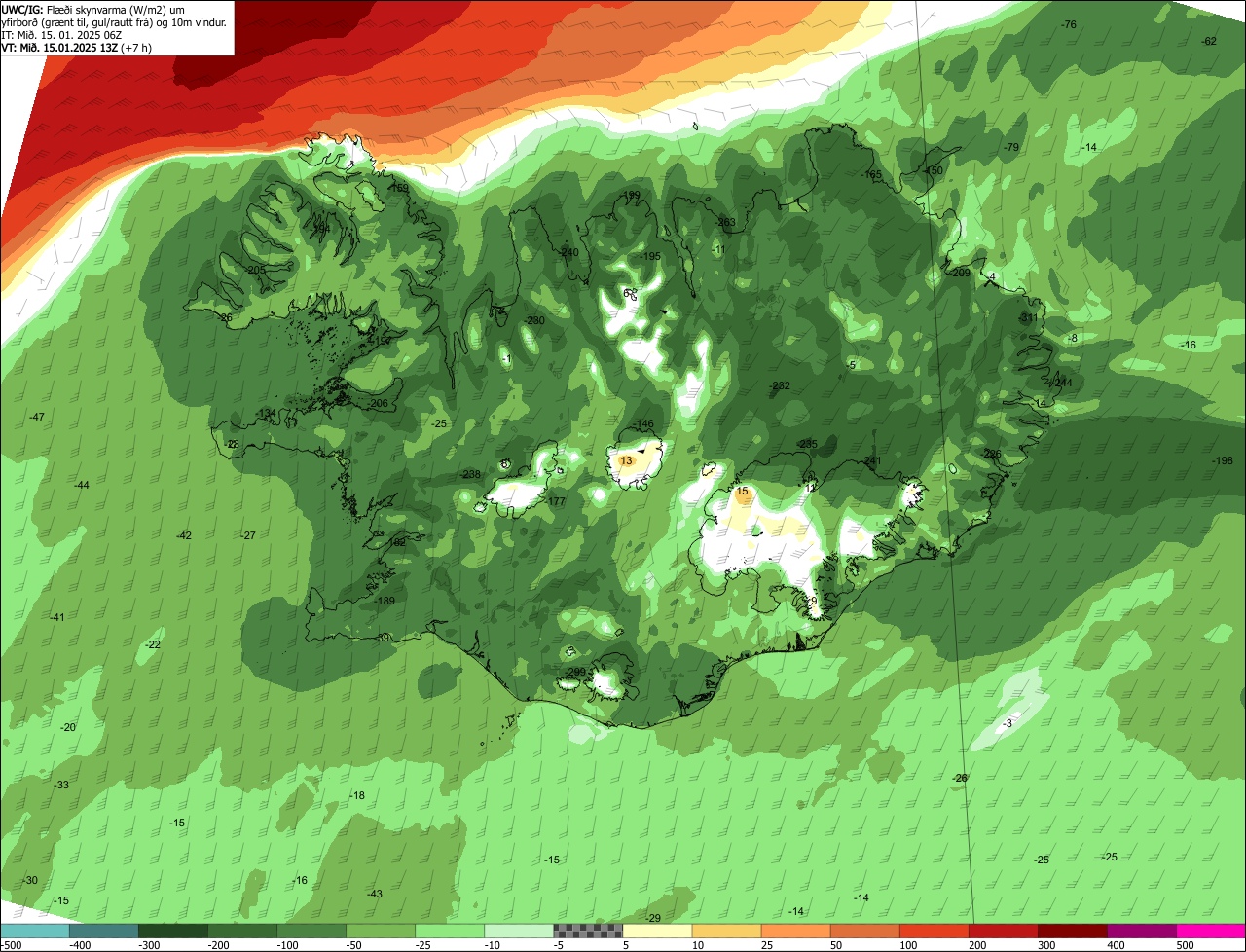Click the valid time 'VT: Mið. 15.01.2025 13Z (+7 h)'

point(74,47)
